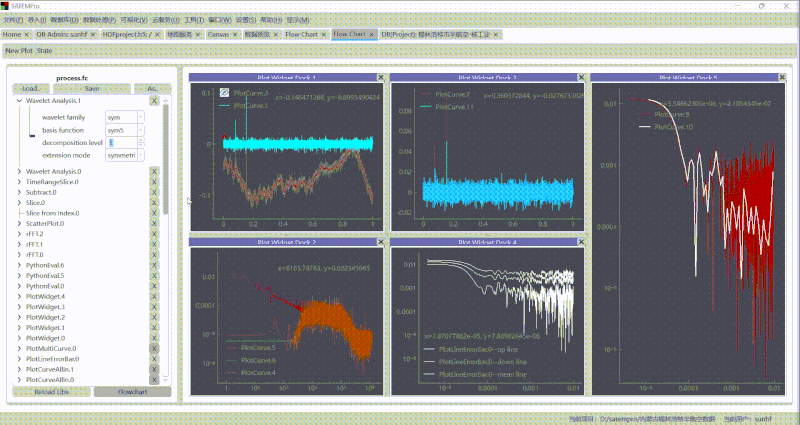Click the Reload Libs button
800x425 pixels.
coord(48,391)
